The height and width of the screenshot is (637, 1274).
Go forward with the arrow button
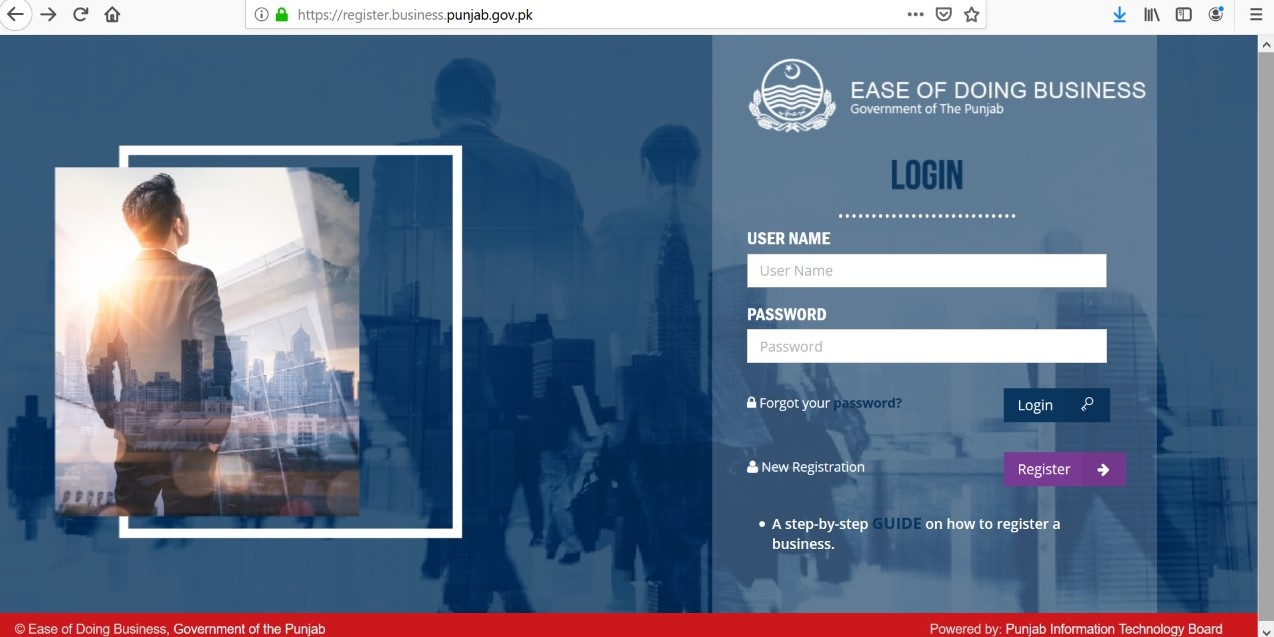(x=48, y=15)
